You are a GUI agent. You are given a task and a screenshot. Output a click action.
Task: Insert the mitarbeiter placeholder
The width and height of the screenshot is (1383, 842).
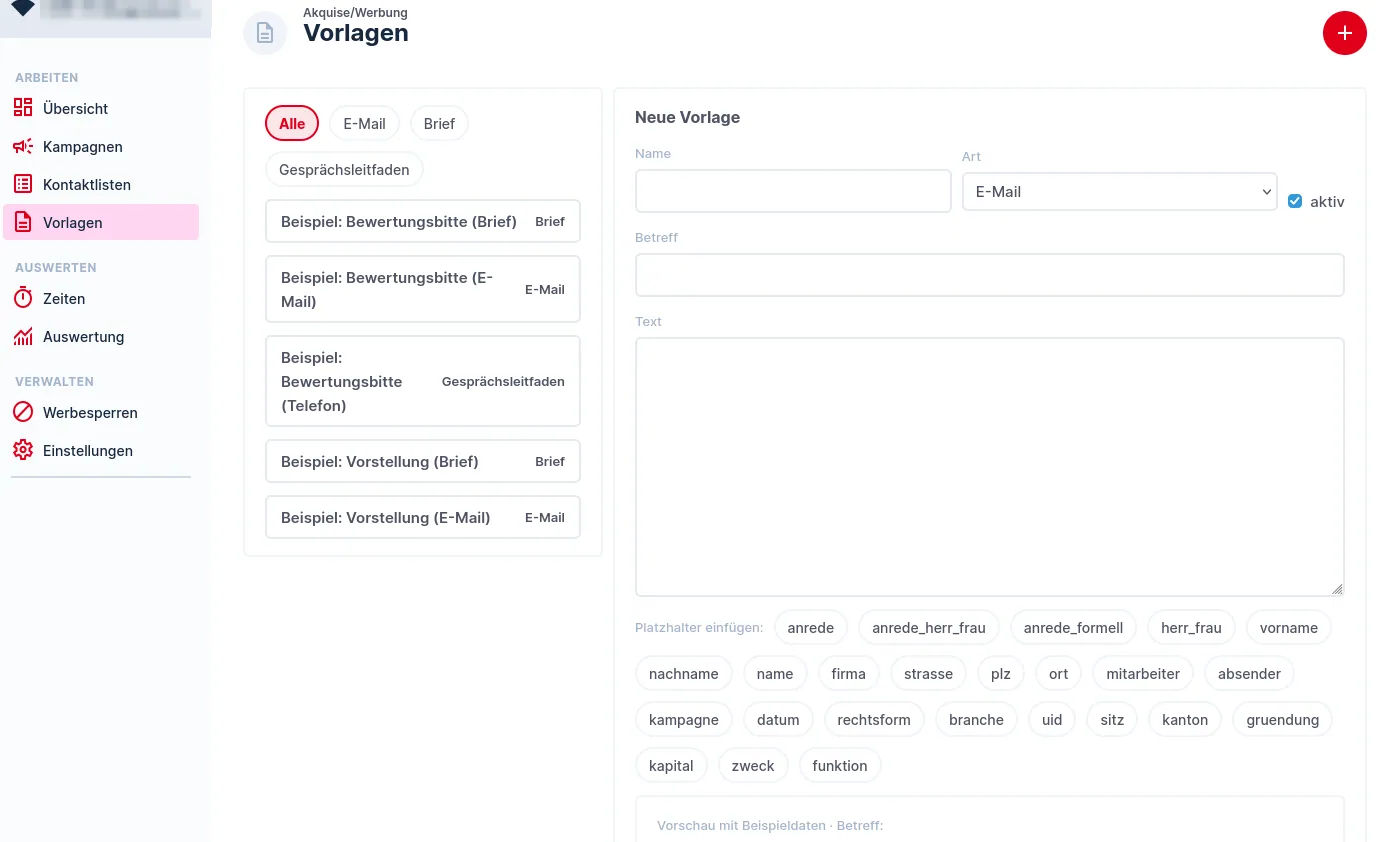[1143, 673]
